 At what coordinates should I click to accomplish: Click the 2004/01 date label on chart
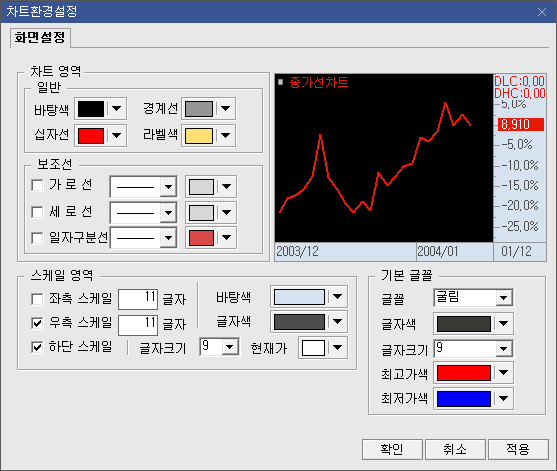438,251
